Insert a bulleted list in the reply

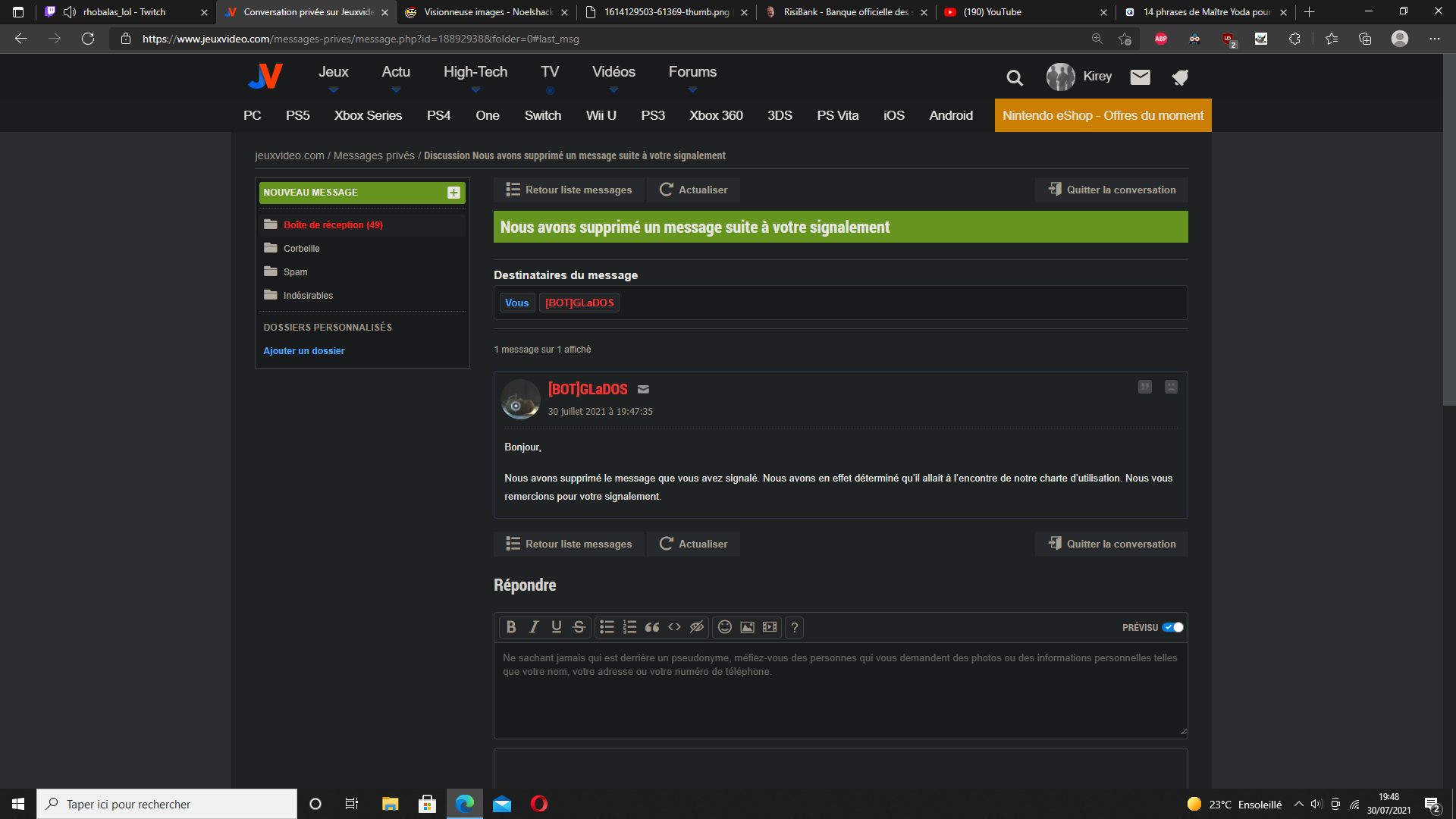[607, 627]
